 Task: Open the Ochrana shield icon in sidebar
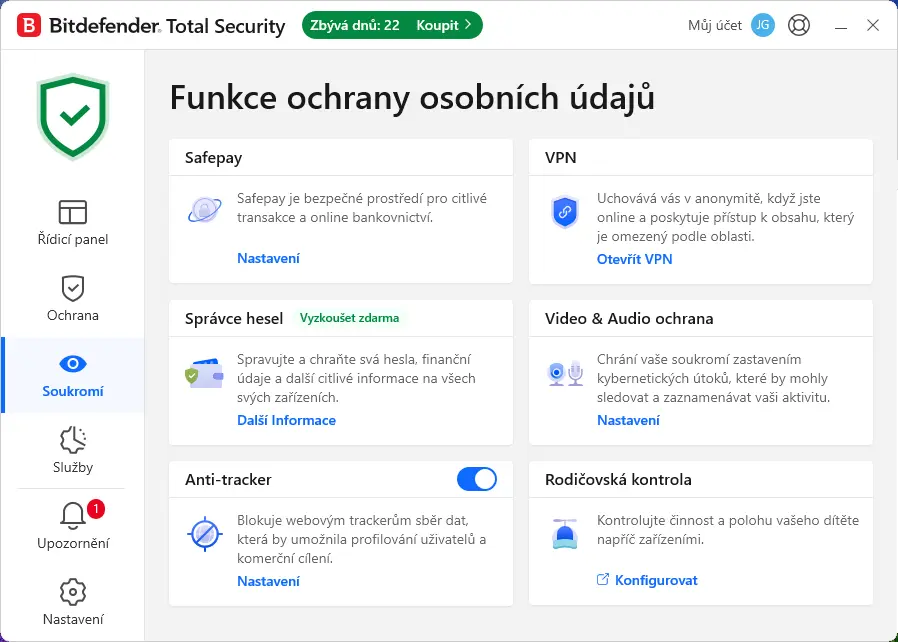pos(73,288)
